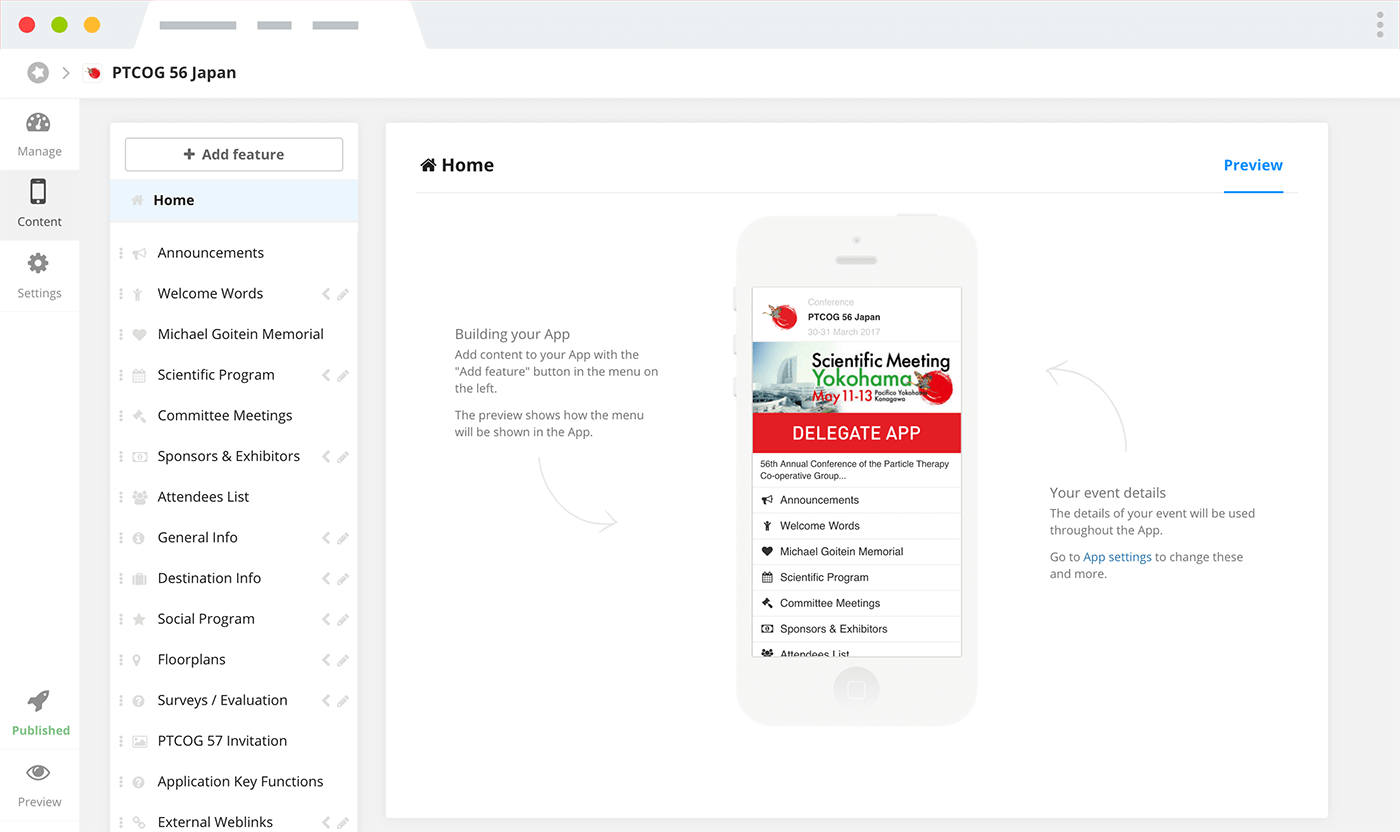Click Scientific Meeting Yokohama banner image
The width and height of the screenshot is (1400, 832).
coord(857,377)
